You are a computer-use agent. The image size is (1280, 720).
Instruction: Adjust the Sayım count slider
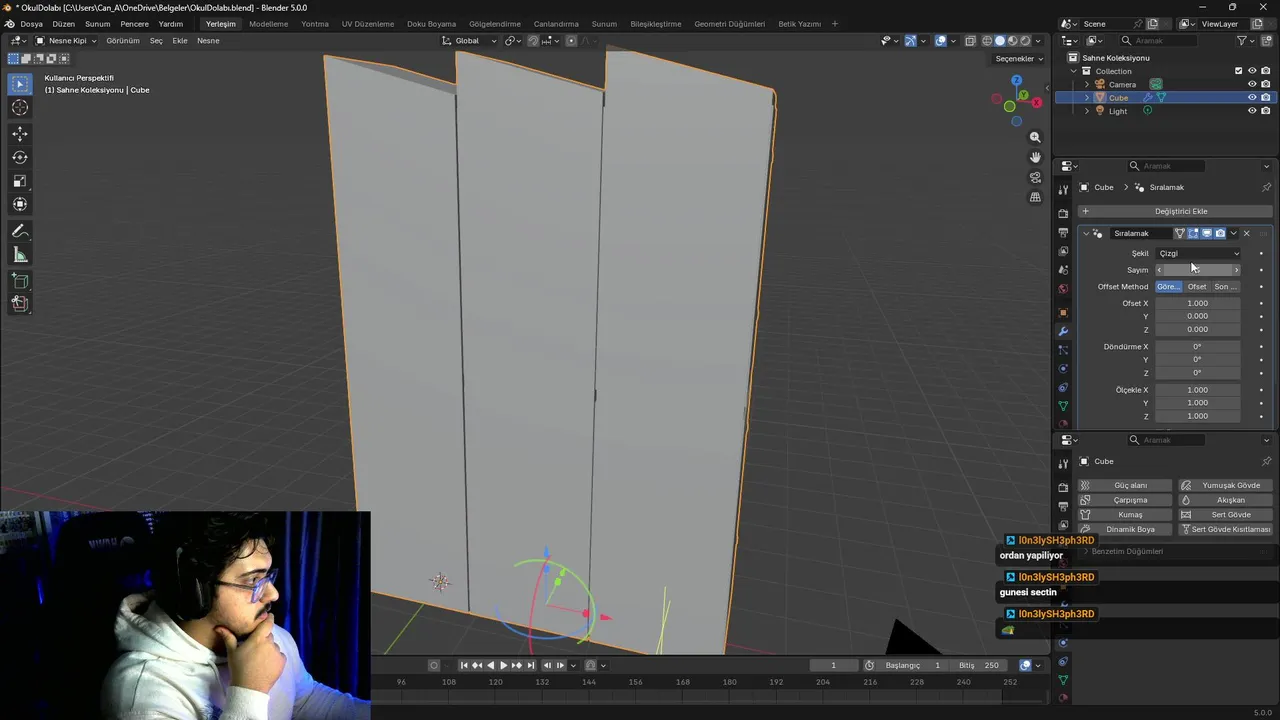pos(1198,270)
